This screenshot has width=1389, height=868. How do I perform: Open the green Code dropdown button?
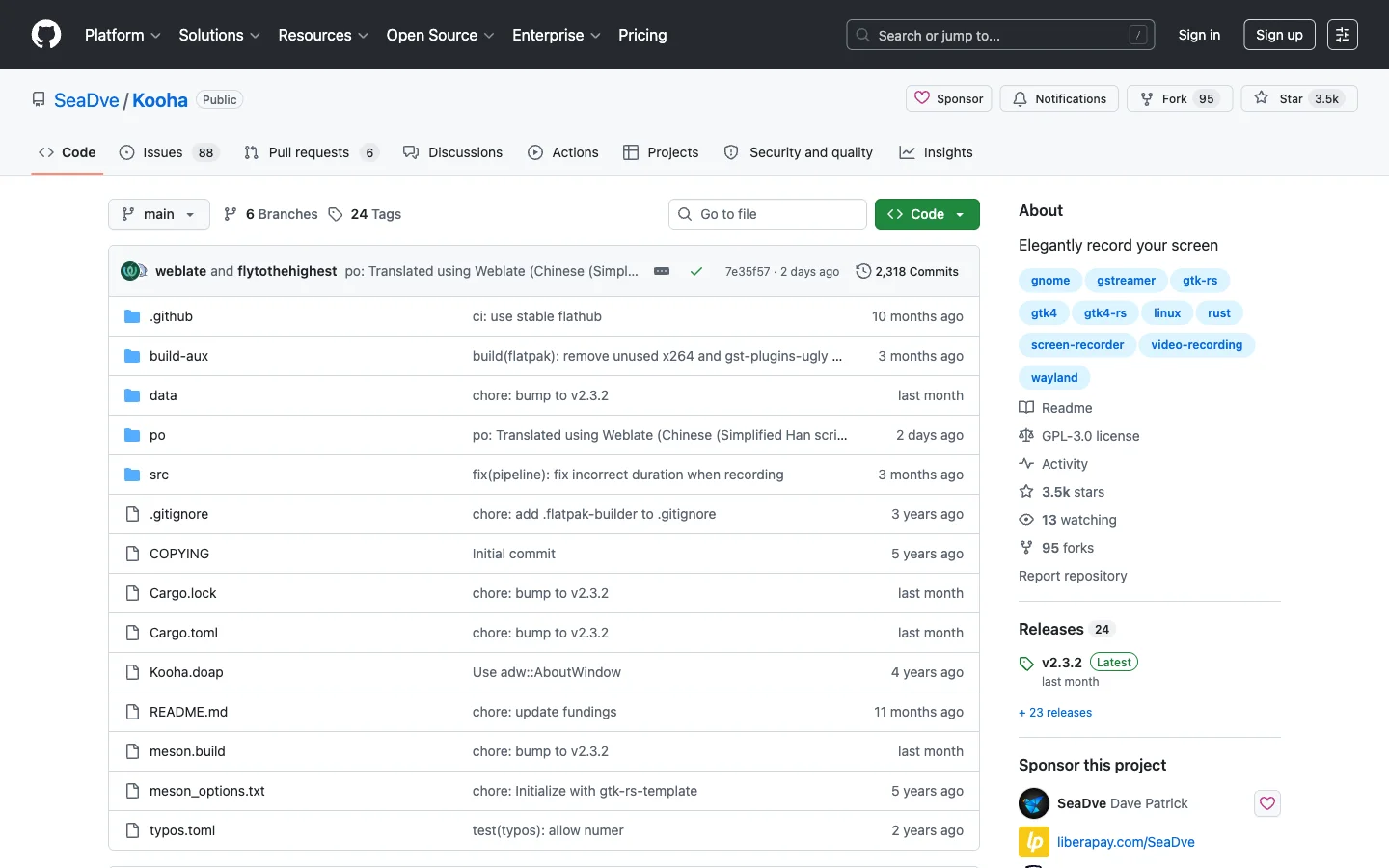point(927,214)
